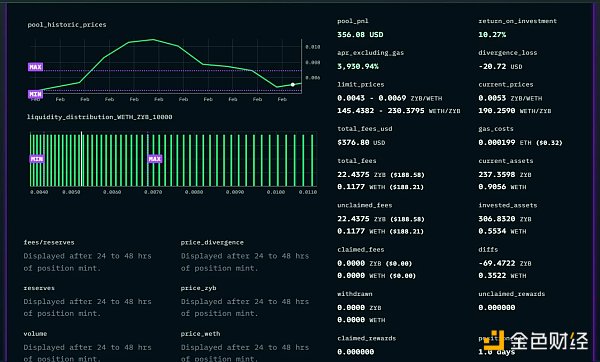
Task: Click the invested_assets label
Action: click(508, 205)
